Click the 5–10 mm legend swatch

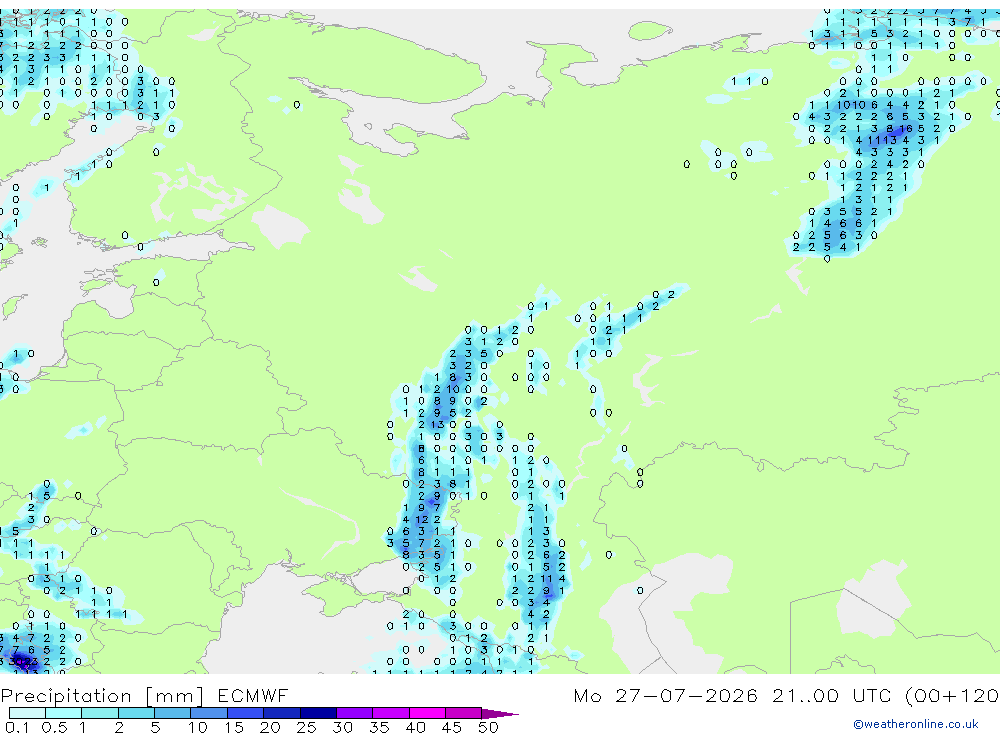click(173, 713)
